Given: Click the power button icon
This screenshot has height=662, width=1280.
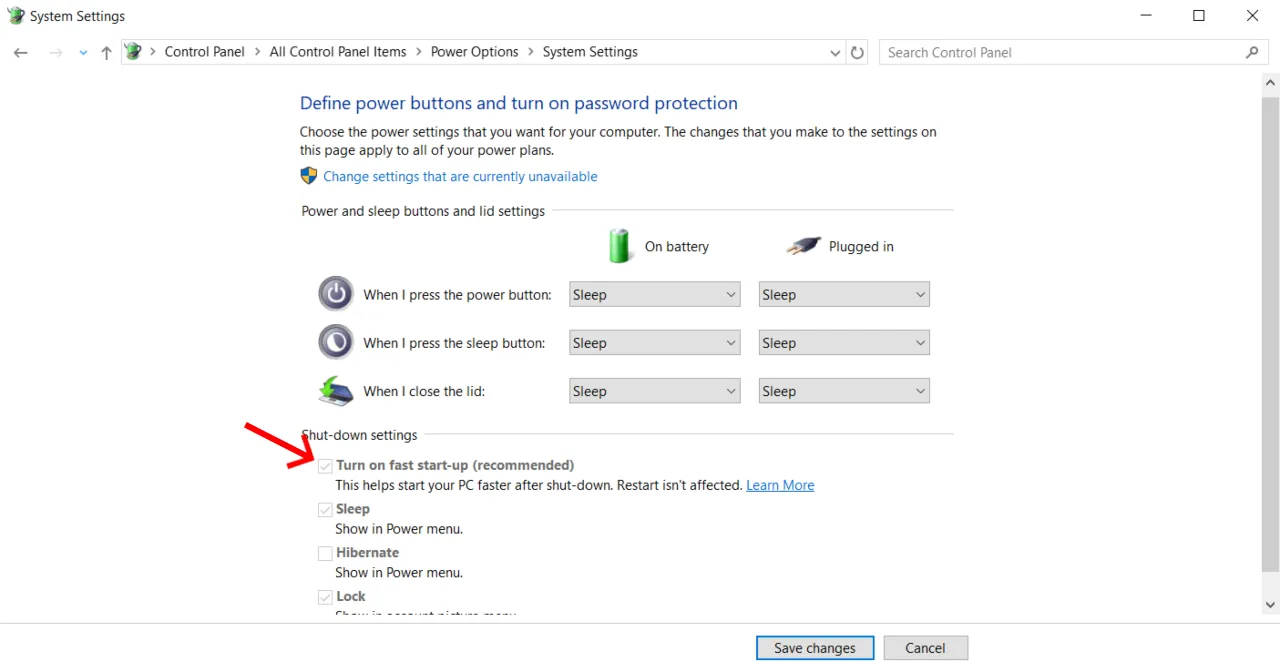Looking at the screenshot, I should [x=335, y=293].
